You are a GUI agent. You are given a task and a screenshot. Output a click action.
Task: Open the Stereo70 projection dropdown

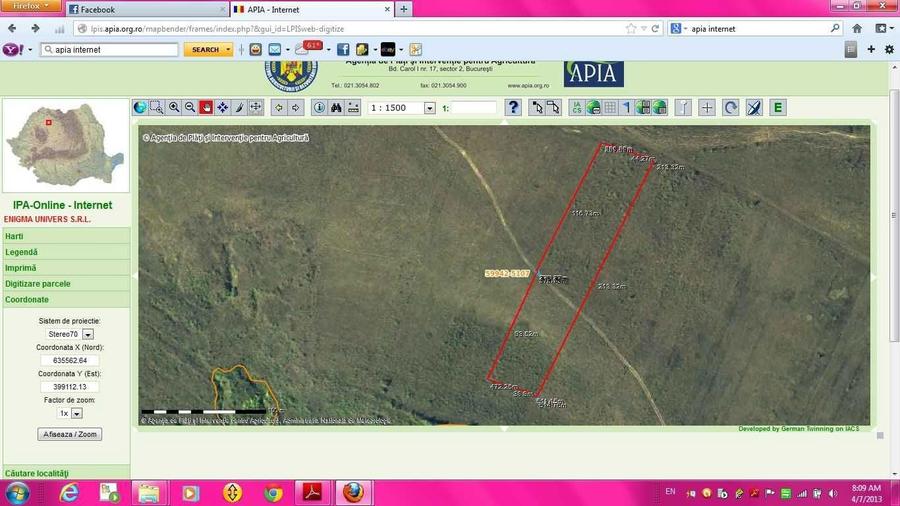point(88,334)
